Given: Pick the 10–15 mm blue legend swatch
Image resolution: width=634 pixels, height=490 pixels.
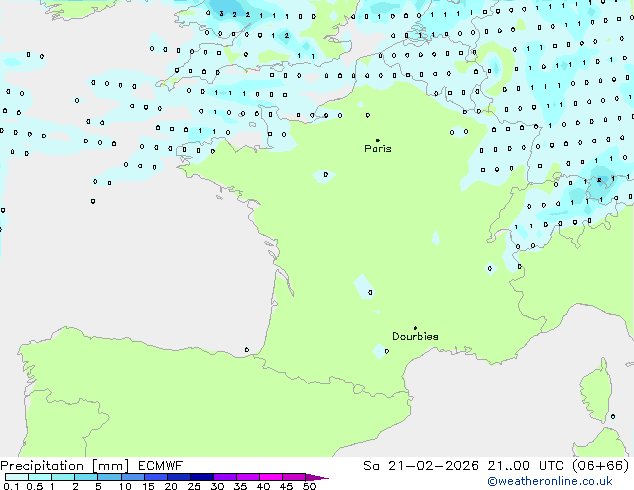Looking at the screenshot, I should [x=133, y=477].
